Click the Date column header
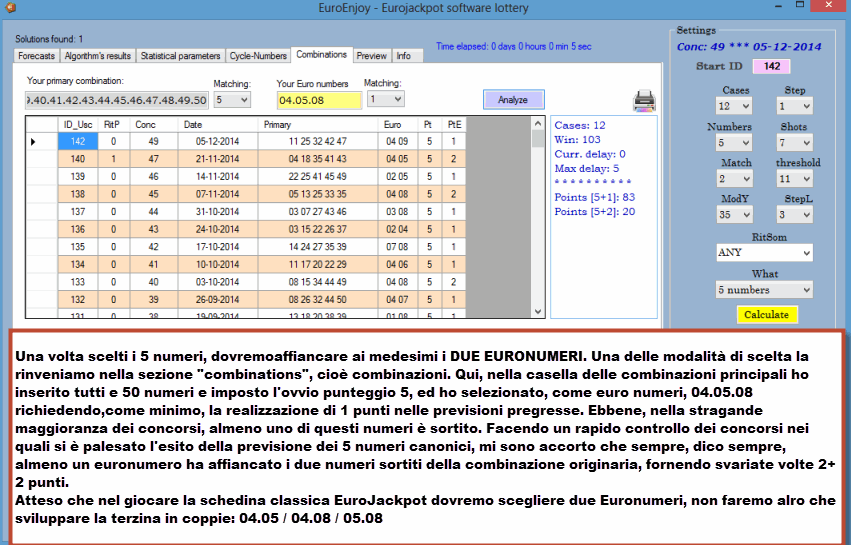 (218, 125)
